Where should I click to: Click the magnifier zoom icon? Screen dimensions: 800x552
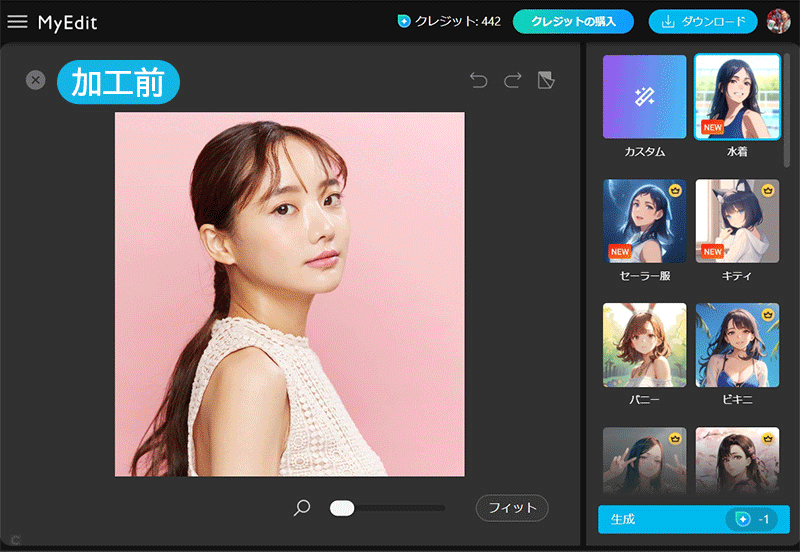click(302, 508)
